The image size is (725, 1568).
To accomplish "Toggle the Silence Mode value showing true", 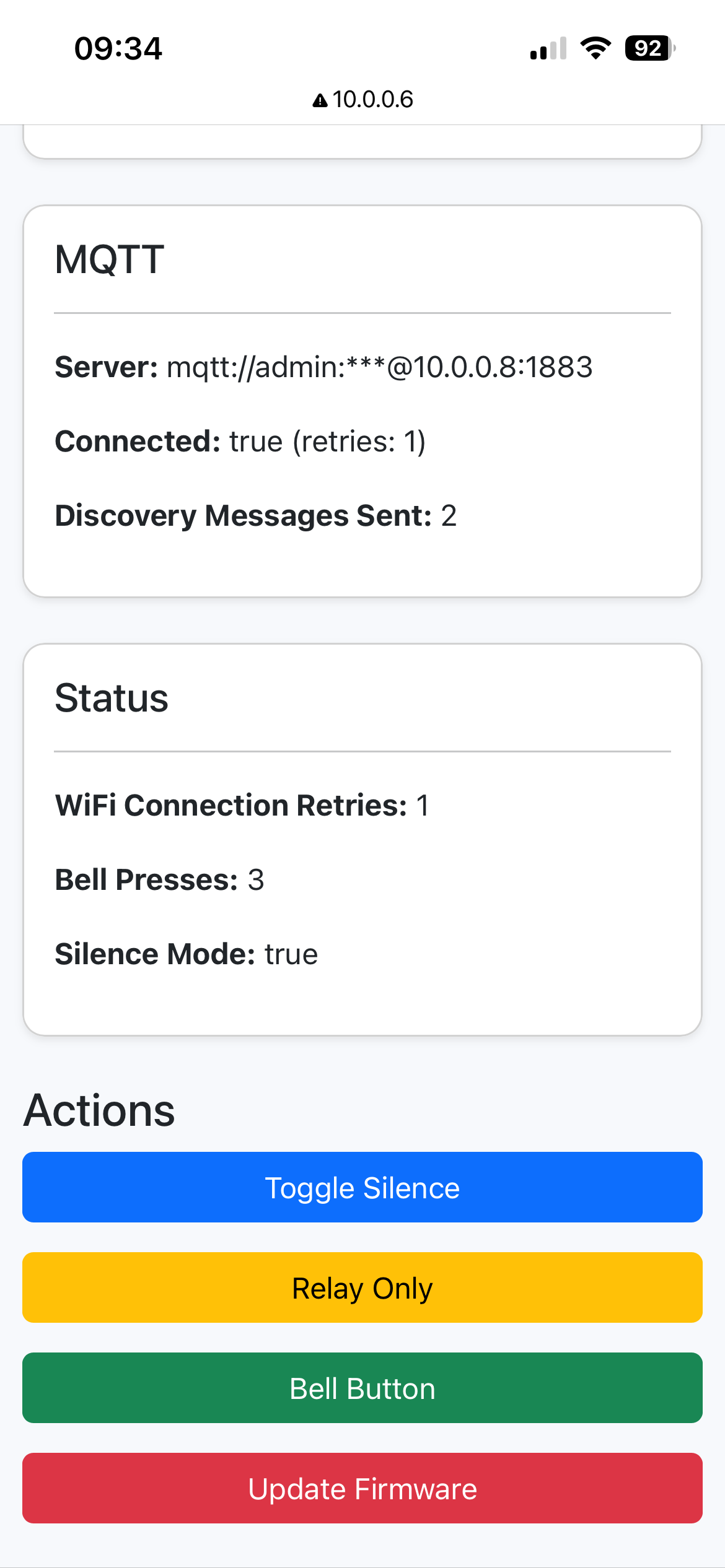I will pyautogui.click(x=291, y=954).
